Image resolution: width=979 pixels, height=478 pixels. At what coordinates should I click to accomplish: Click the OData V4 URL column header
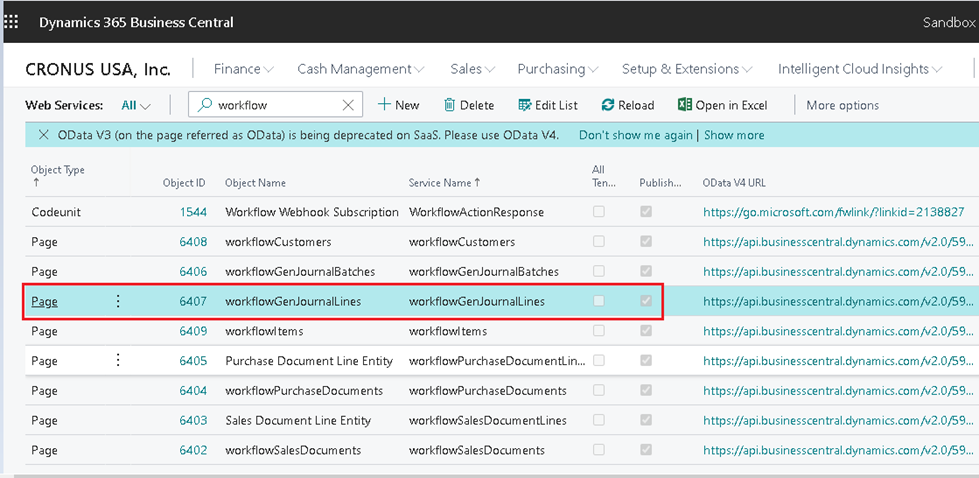point(734,183)
